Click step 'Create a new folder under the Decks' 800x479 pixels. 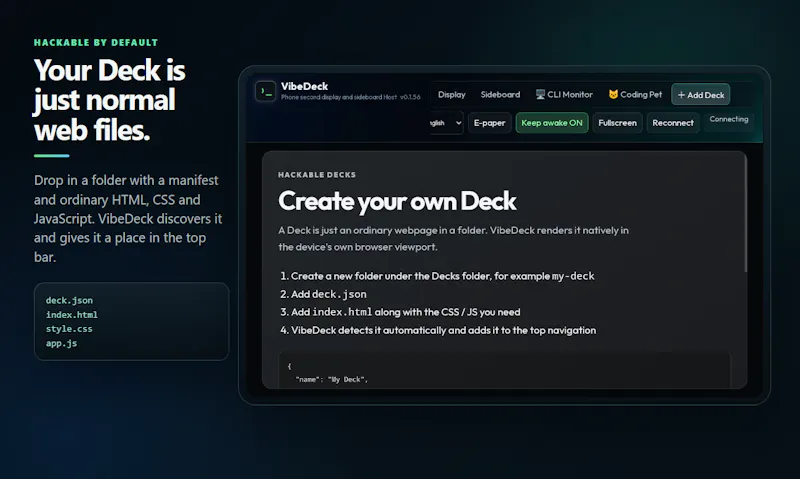(437, 276)
